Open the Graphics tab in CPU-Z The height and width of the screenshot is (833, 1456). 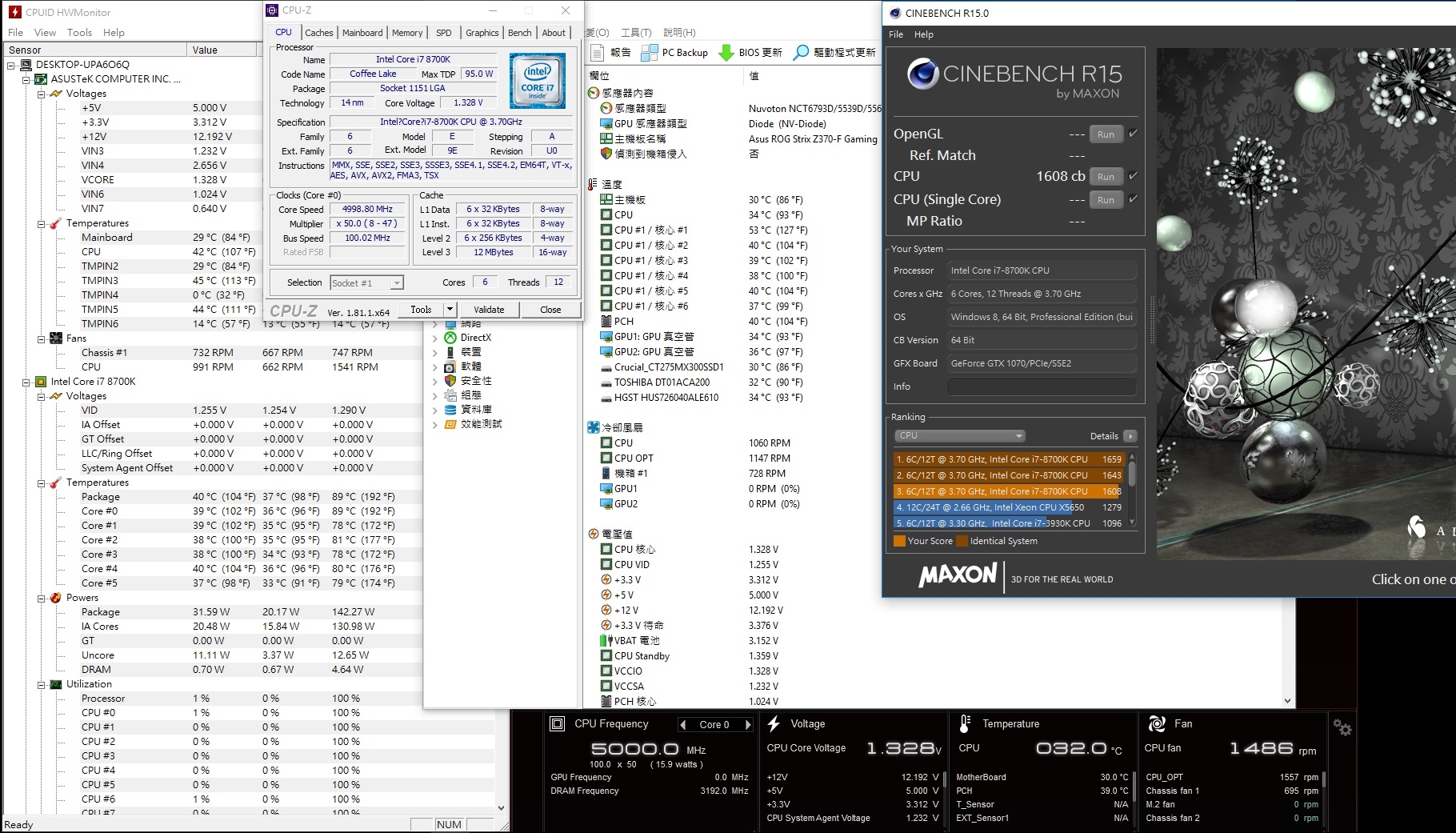click(x=482, y=33)
